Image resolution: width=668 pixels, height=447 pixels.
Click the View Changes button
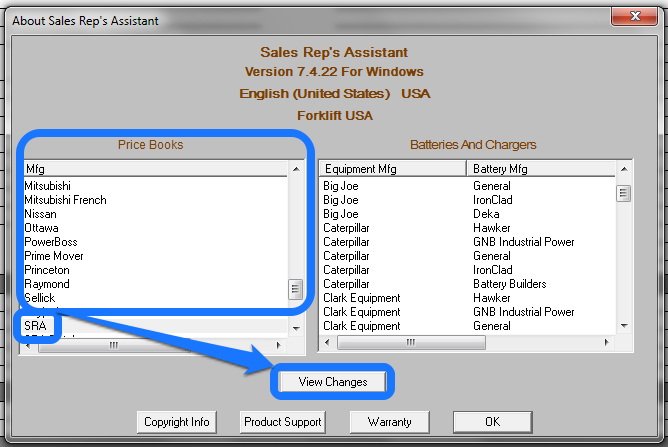[x=333, y=381]
